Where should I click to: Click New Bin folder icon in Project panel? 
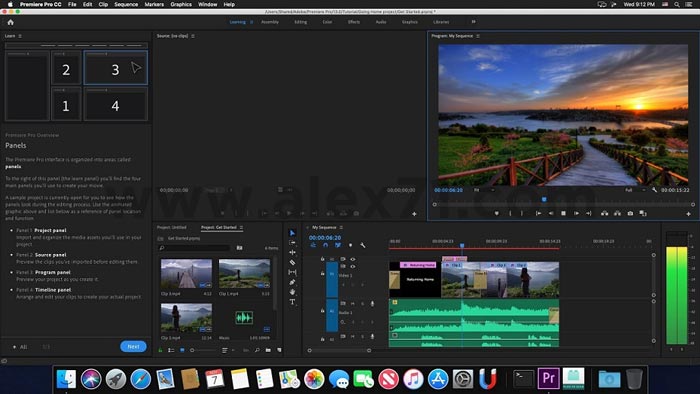[x=268, y=350]
